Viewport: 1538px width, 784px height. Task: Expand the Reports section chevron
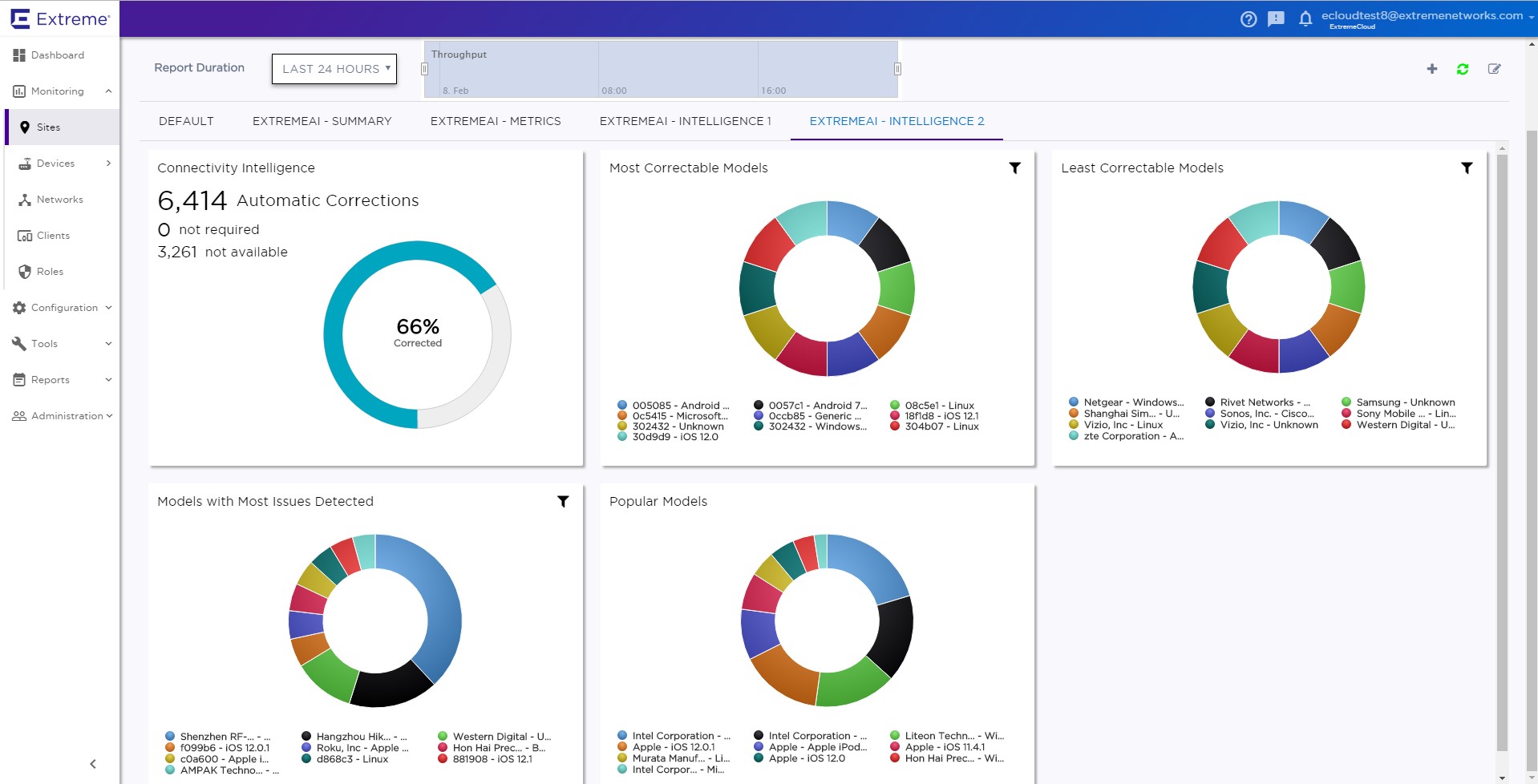coord(108,380)
